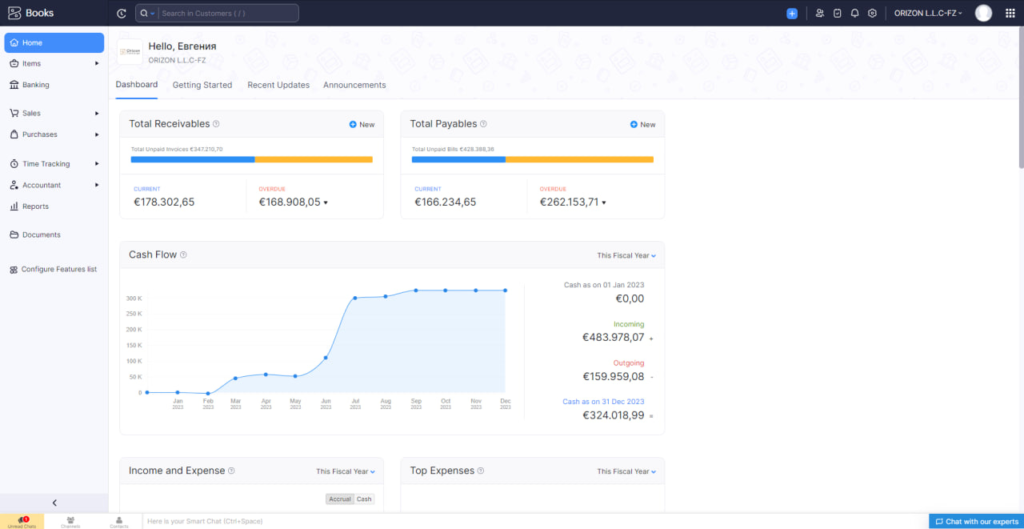The image size is (1024, 529).
Task: Open the notifications bell
Action: click(x=855, y=13)
